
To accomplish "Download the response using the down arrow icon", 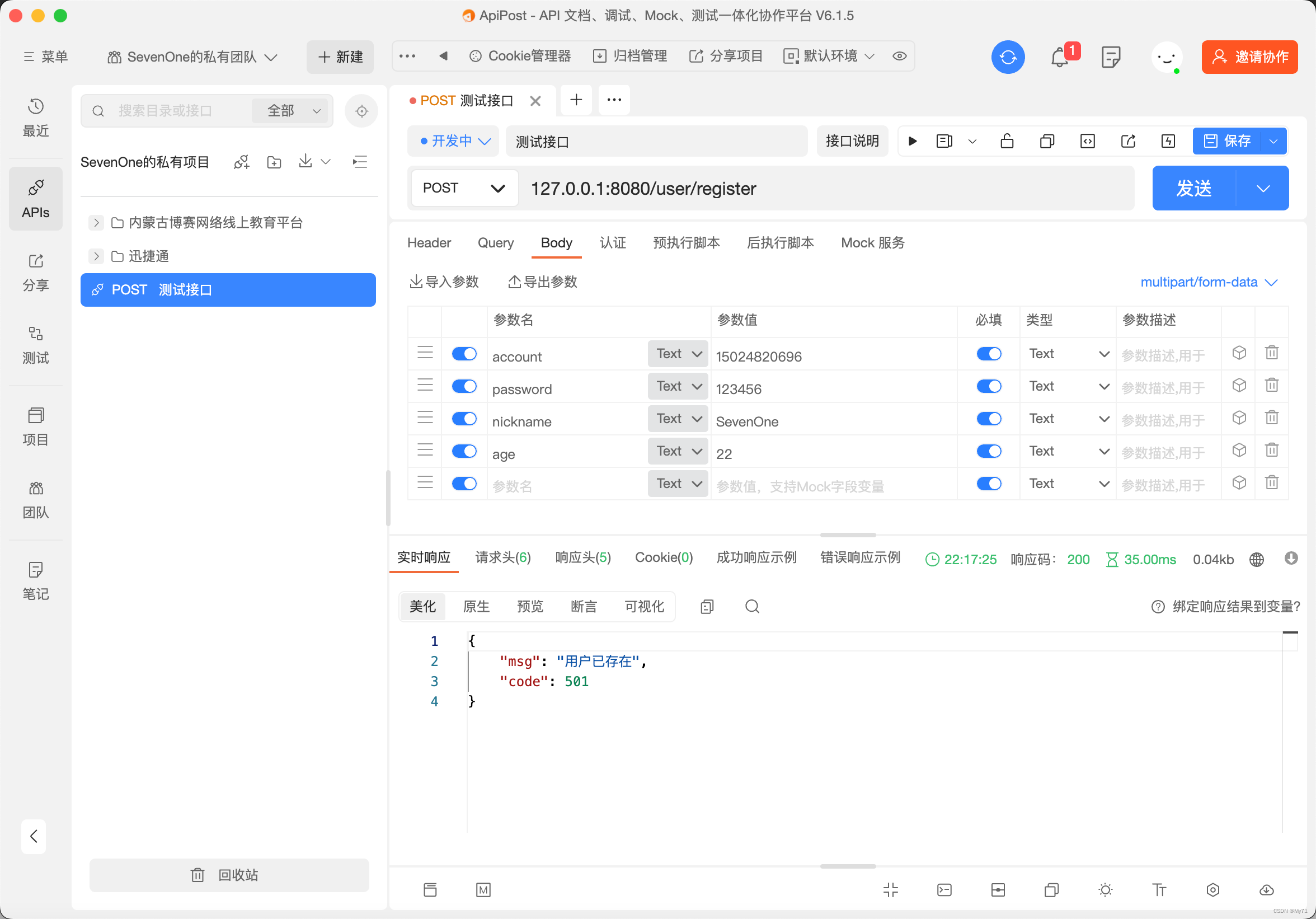I will [x=1290, y=559].
